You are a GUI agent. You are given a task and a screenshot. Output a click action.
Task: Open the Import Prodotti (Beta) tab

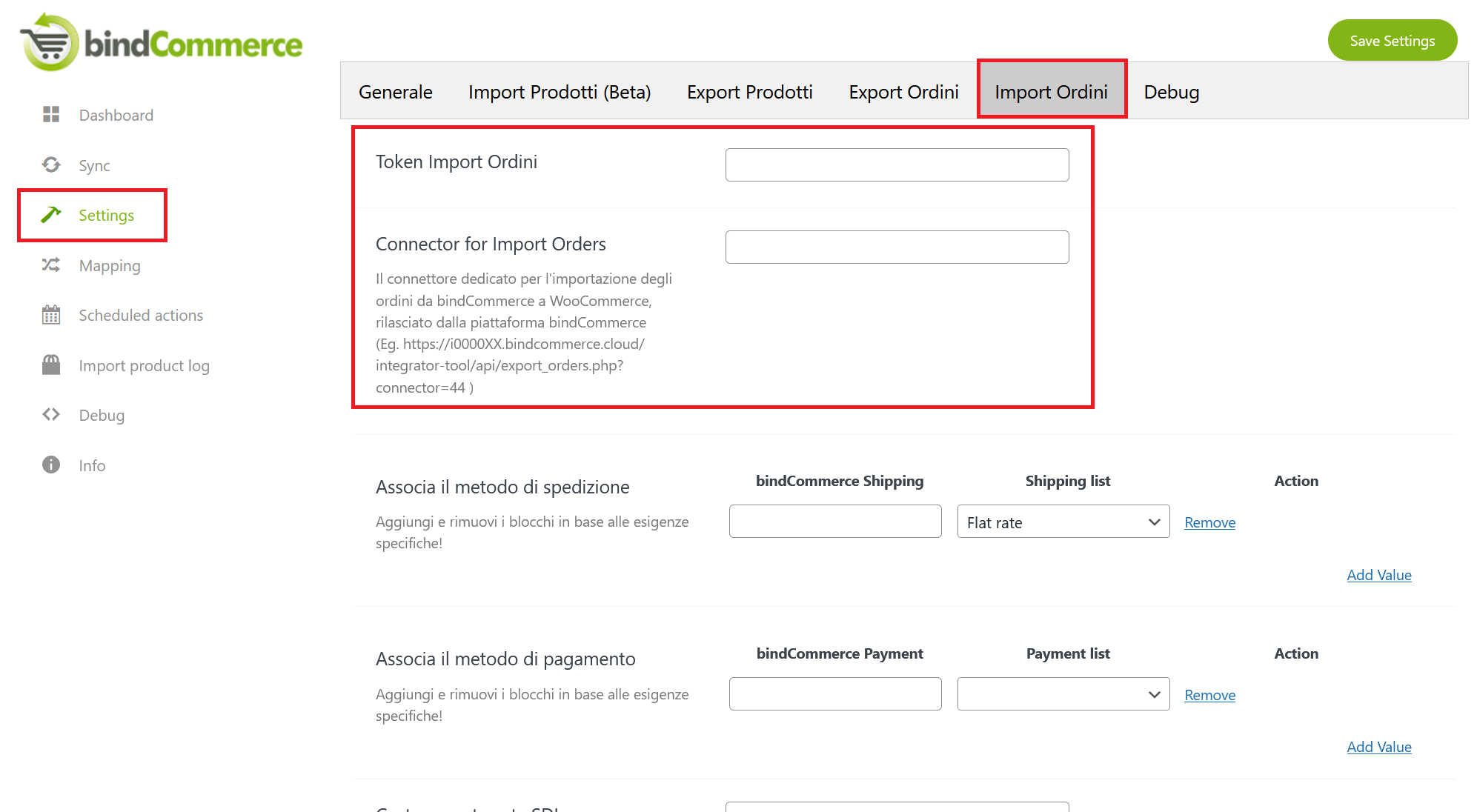pos(560,92)
